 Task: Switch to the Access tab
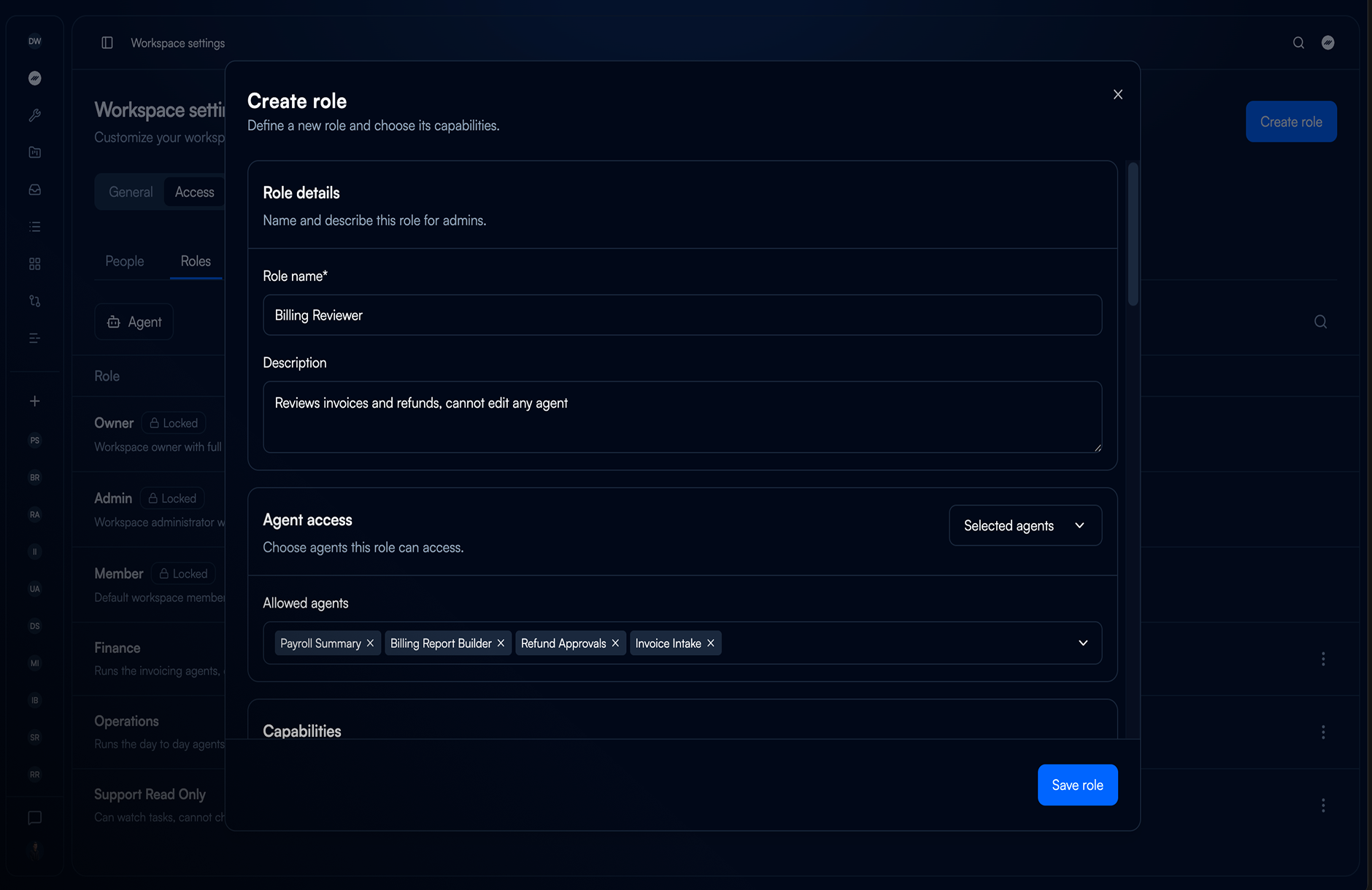tap(195, 192)
